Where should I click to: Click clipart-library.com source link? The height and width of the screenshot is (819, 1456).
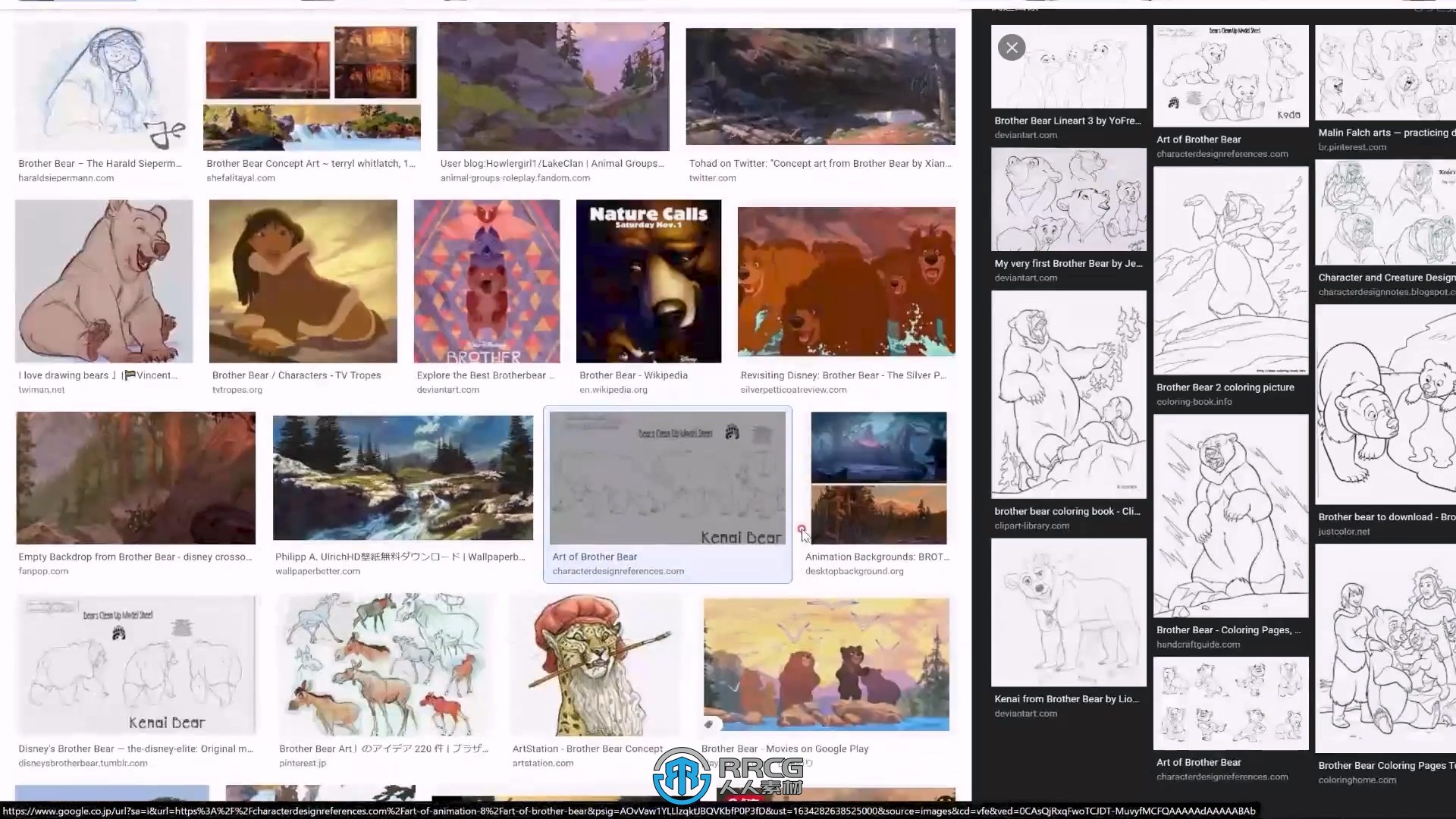pos(1032,526)
